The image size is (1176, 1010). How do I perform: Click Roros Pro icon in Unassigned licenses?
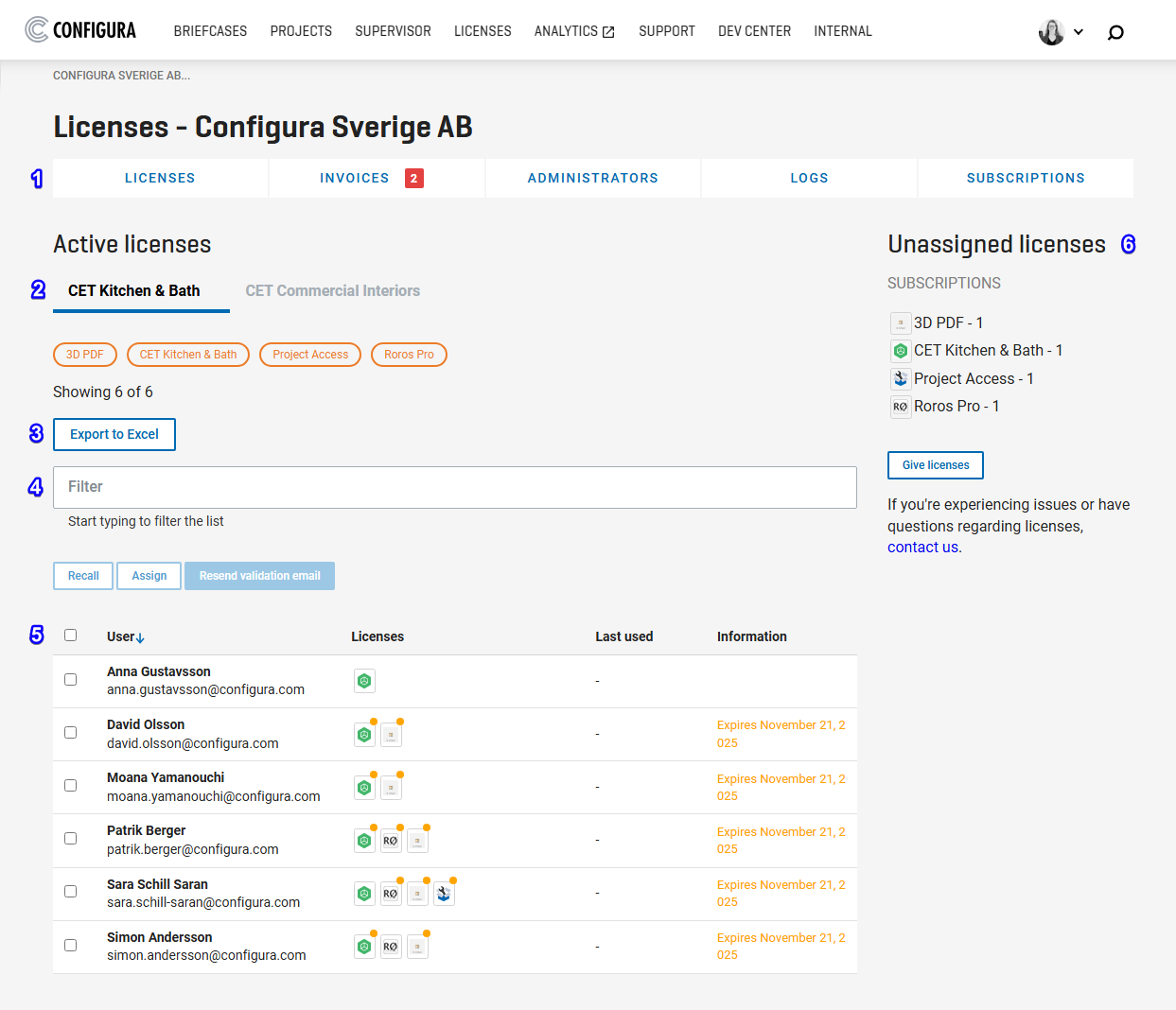[x=901, y=407]
